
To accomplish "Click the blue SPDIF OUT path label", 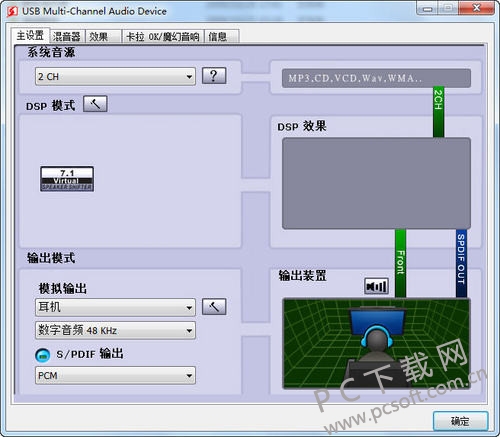I will (x=461, y=263).
